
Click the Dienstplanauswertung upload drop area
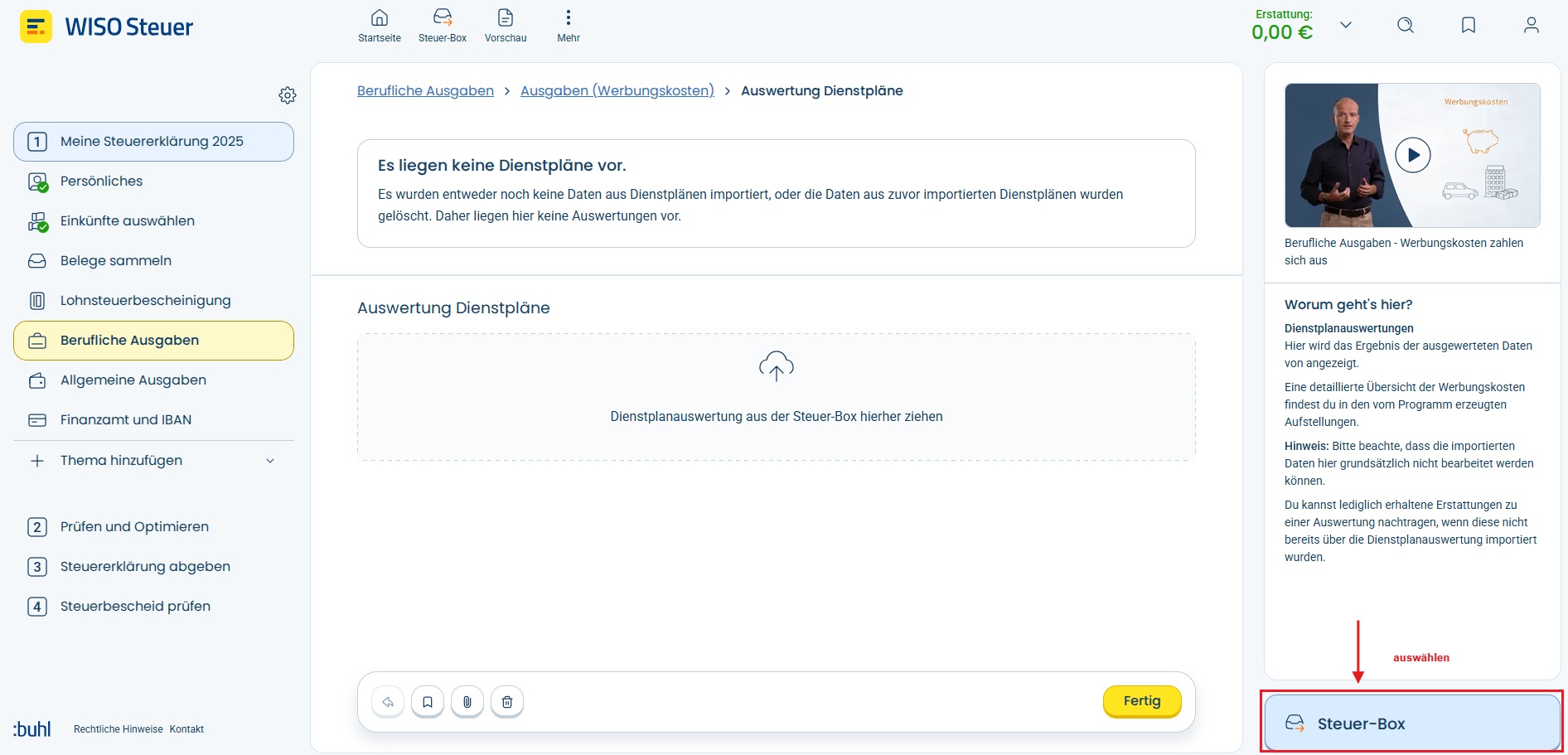coord(777,397)
